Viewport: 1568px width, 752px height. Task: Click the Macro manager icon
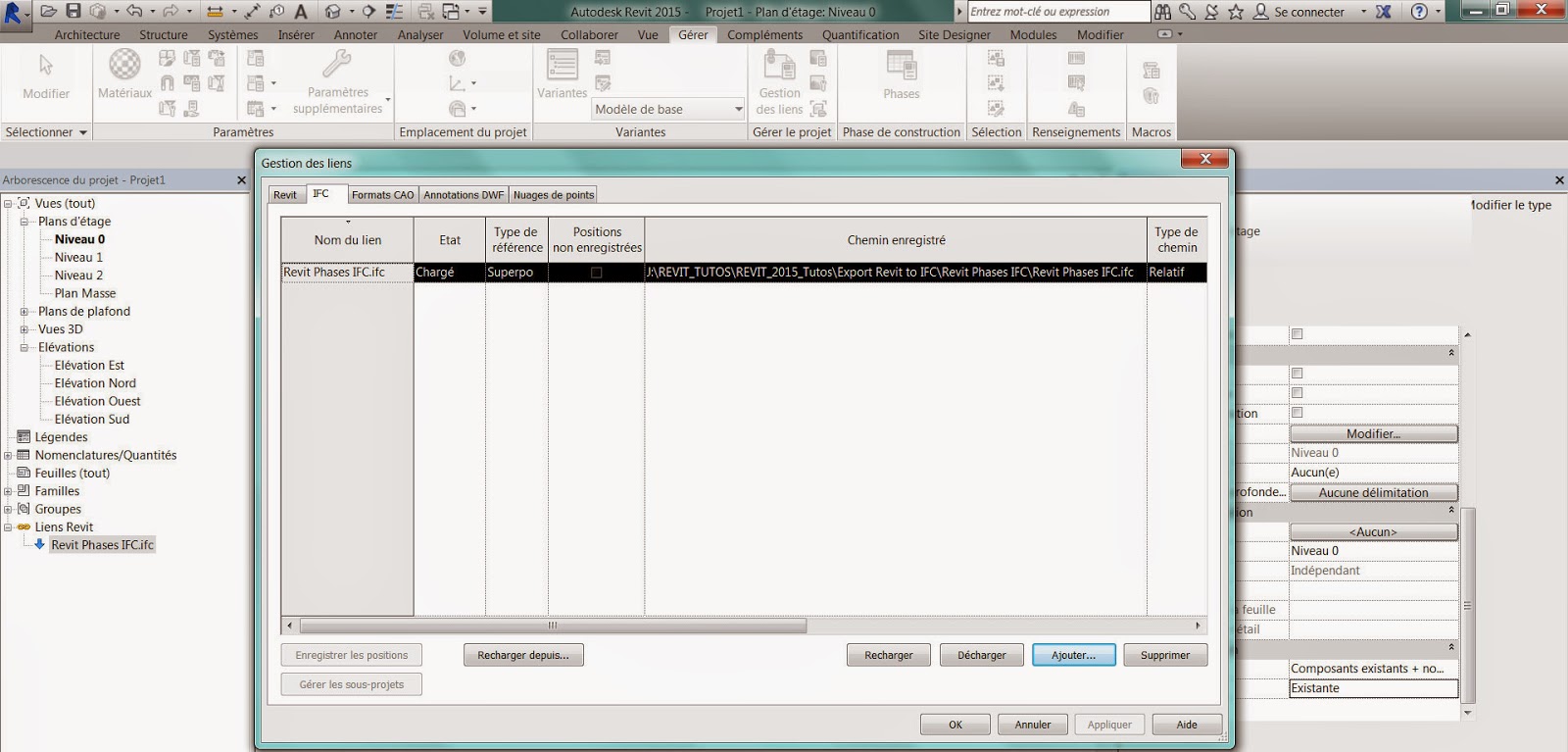coord(1151,71)
